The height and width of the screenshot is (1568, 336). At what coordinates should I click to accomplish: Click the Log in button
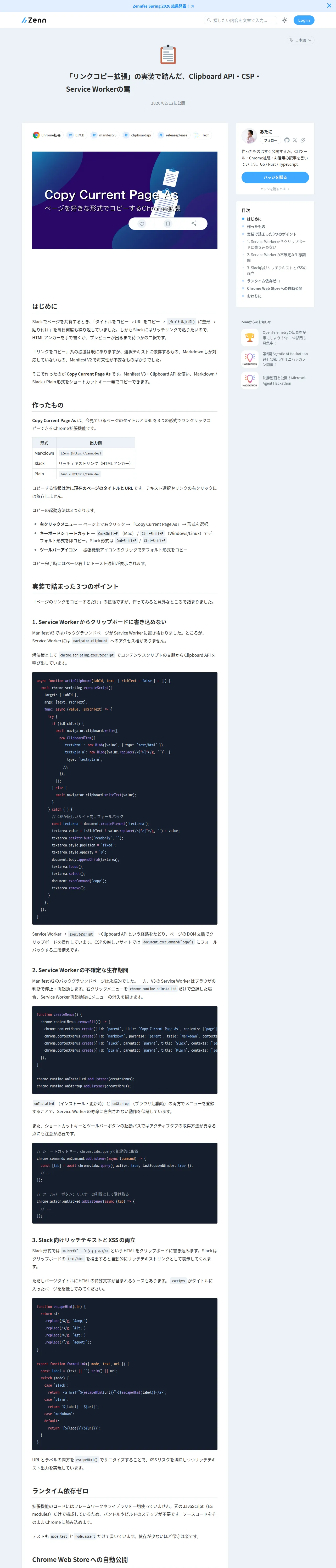[304, 20]
